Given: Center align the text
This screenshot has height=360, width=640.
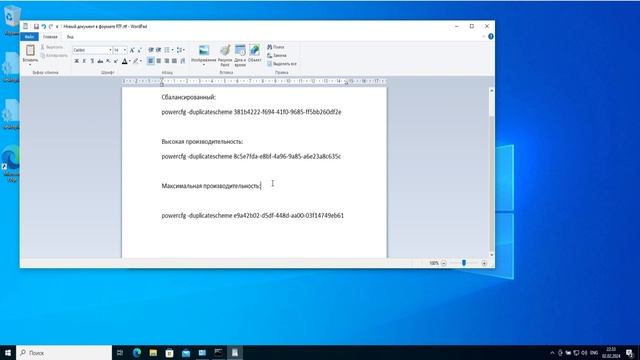Looking at the screenshot, I should 159,61.
